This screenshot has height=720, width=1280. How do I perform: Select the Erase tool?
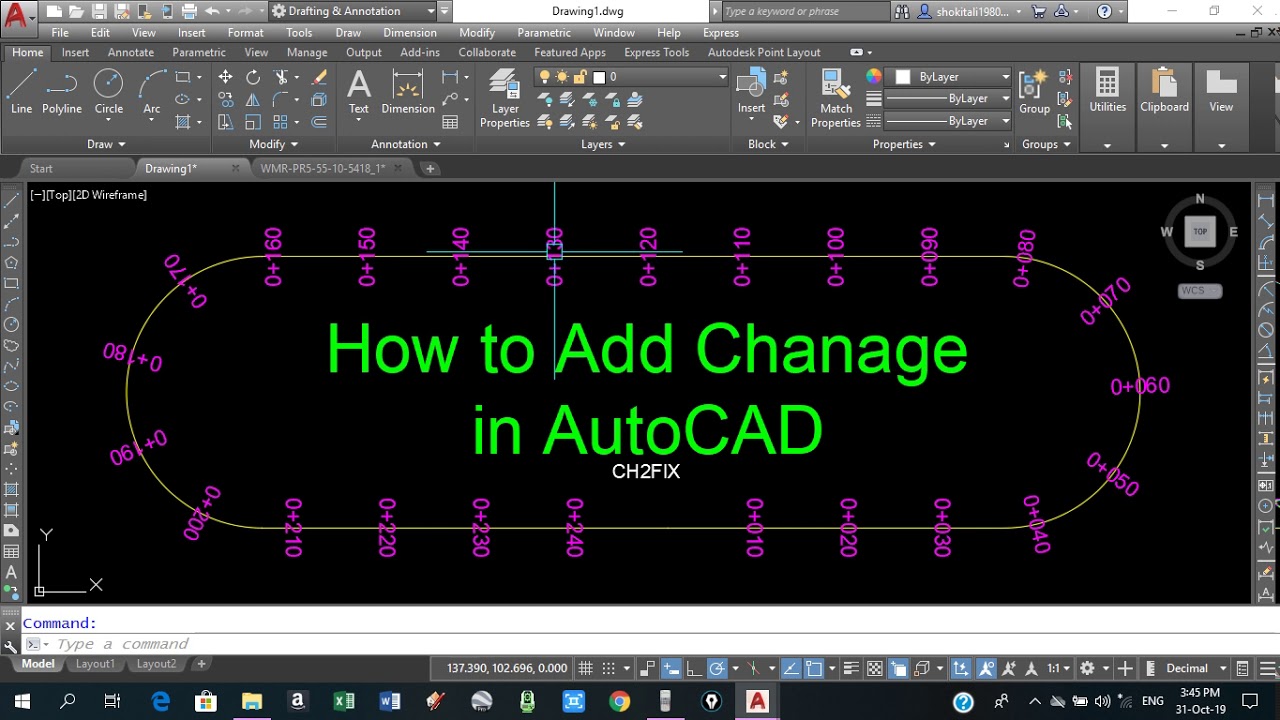[319, 77]
